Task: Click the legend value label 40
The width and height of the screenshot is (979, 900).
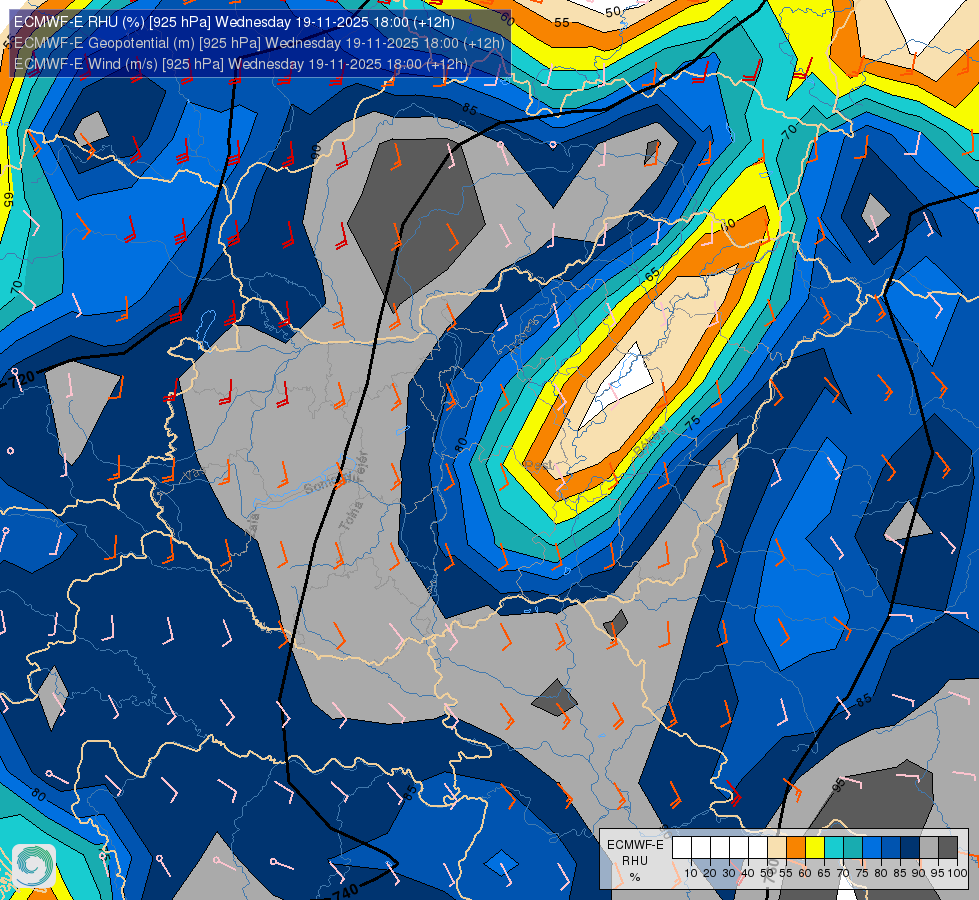Action: [x=748, y=873]
